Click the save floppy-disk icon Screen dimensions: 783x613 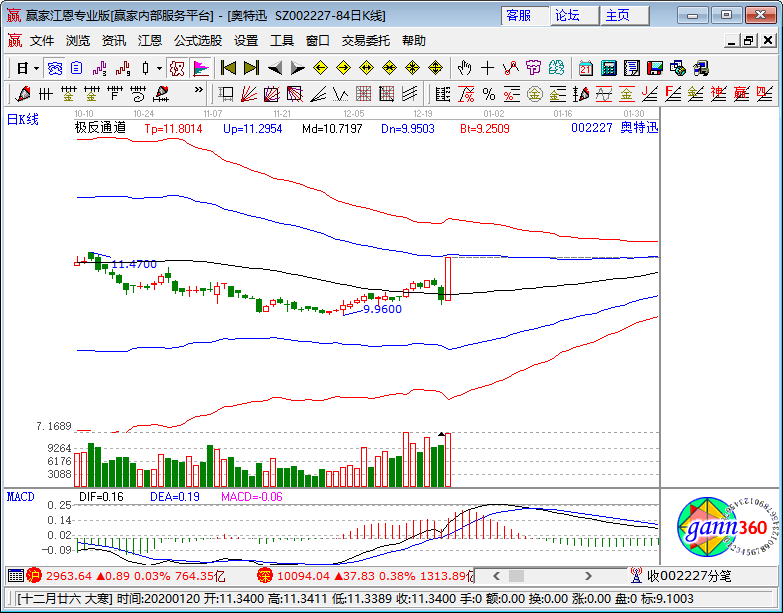click(655, 68)
